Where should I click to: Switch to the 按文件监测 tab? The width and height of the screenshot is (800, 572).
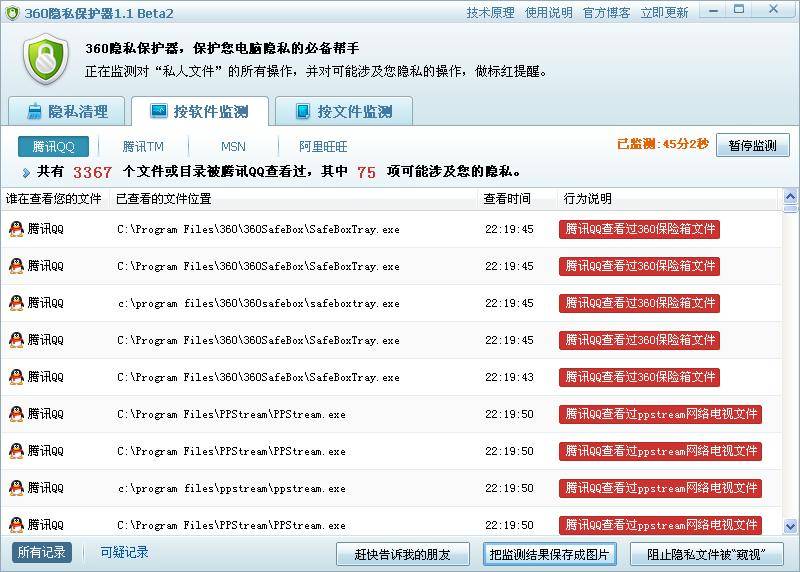point(344,111)
